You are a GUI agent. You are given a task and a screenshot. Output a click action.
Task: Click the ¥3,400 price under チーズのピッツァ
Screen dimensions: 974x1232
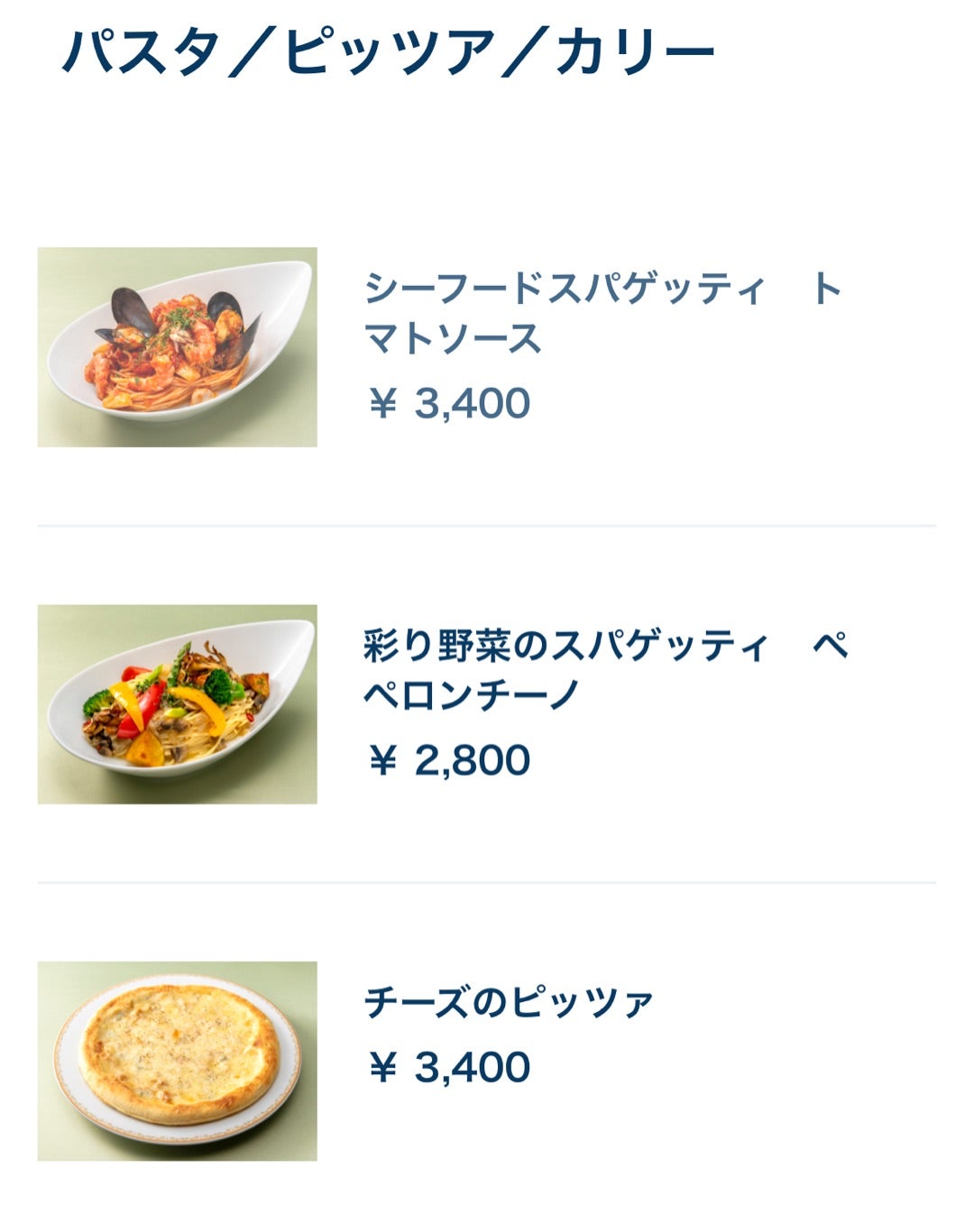(449, 1067)
